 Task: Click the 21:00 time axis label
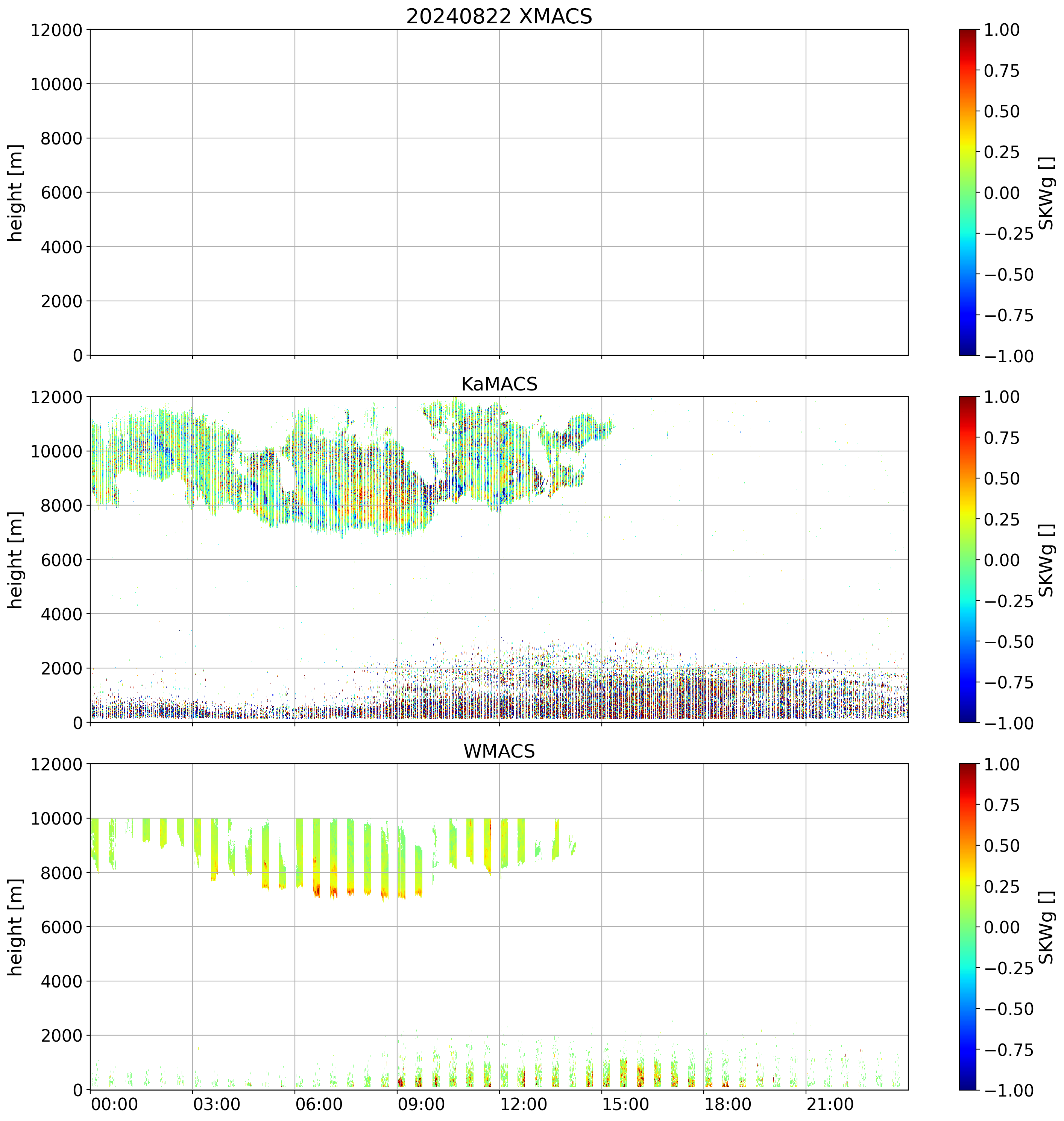click(830, 1104)
